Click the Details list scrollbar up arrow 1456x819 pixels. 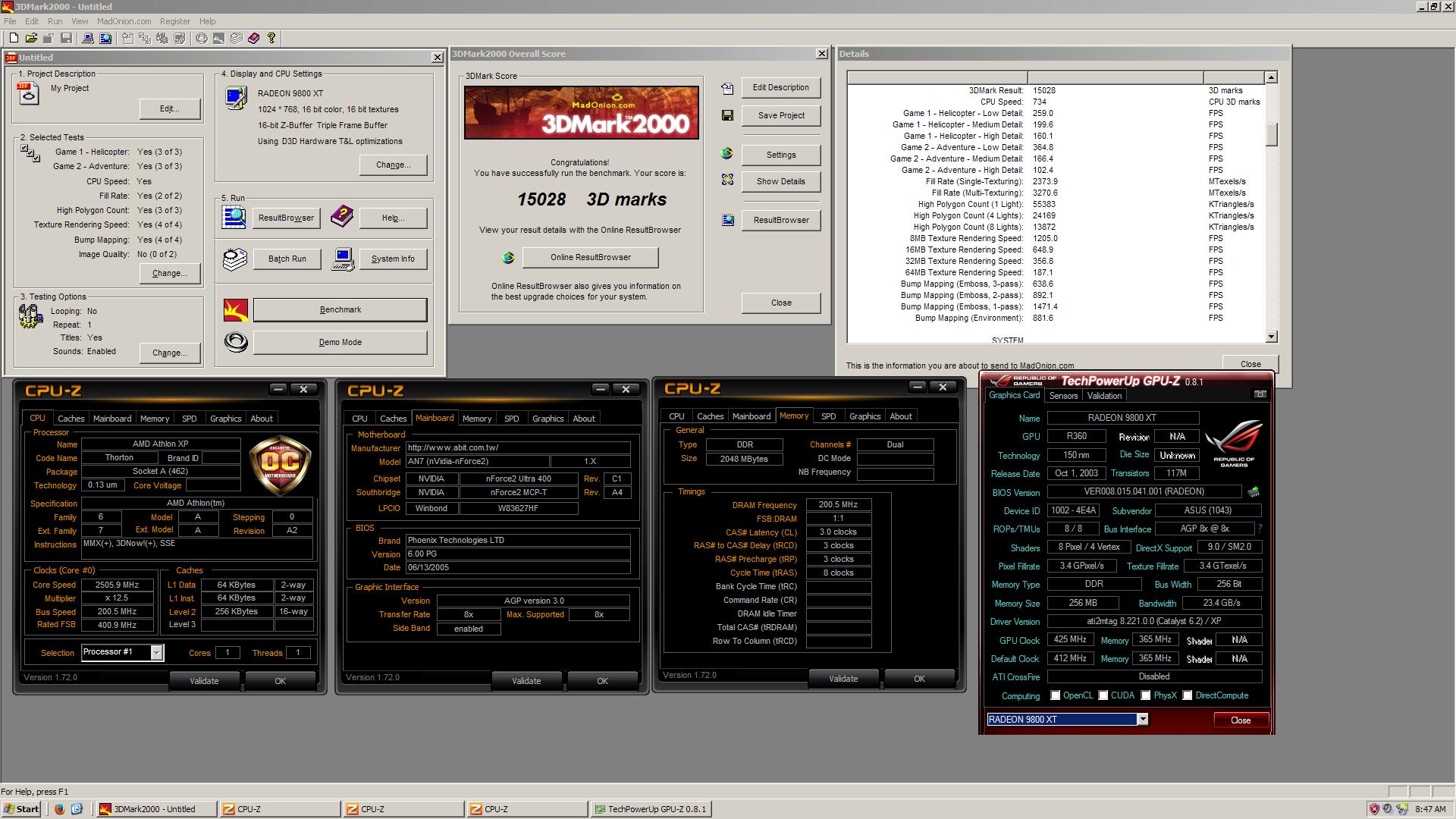pos(1272,77)
